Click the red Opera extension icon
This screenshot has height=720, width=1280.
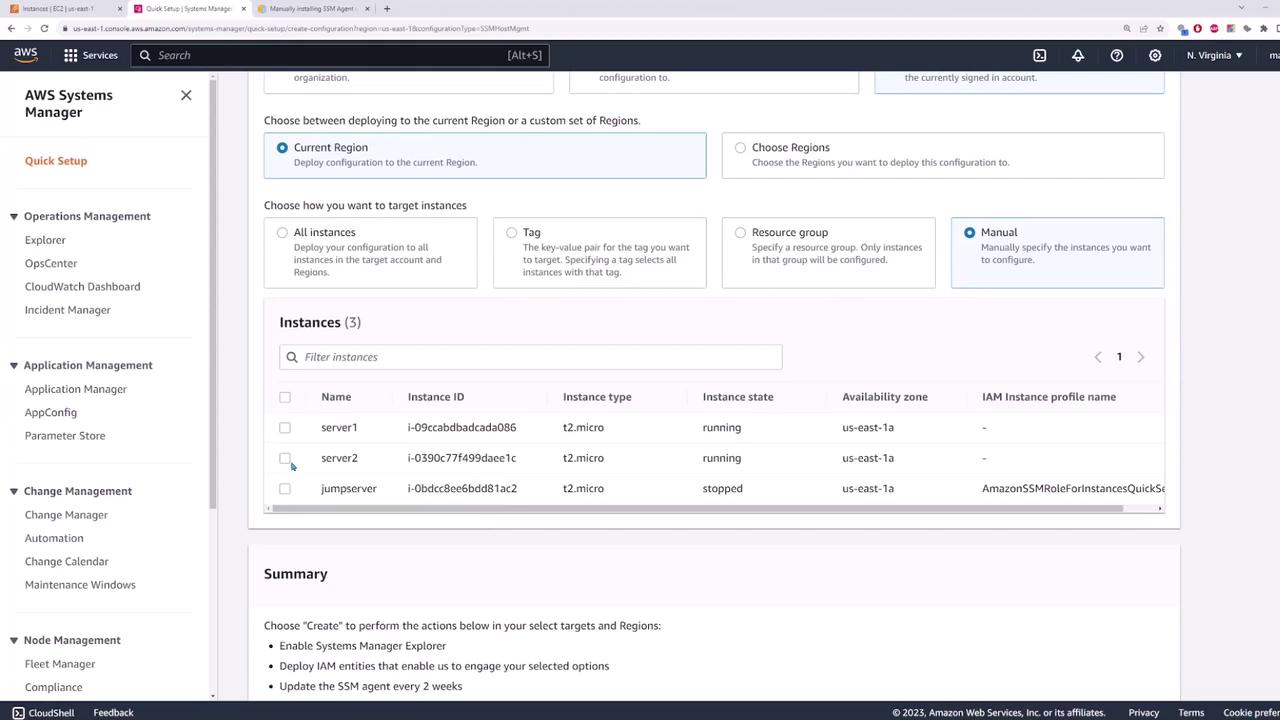[x=1198, y=28]
